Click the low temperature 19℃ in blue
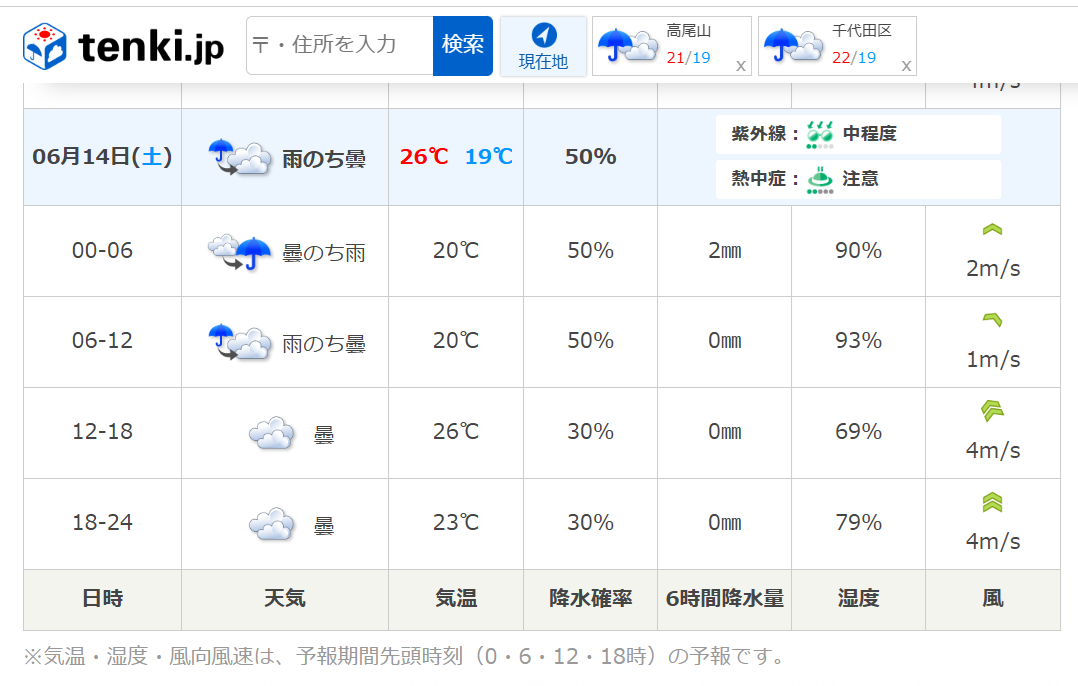Viewport: 1078px width, 686px height. [x=489, y=157]
